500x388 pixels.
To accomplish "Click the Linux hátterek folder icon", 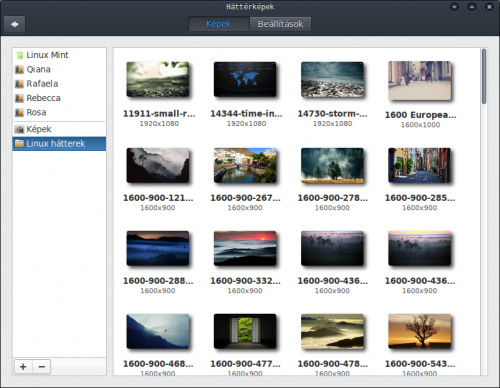I will [19, 144].
